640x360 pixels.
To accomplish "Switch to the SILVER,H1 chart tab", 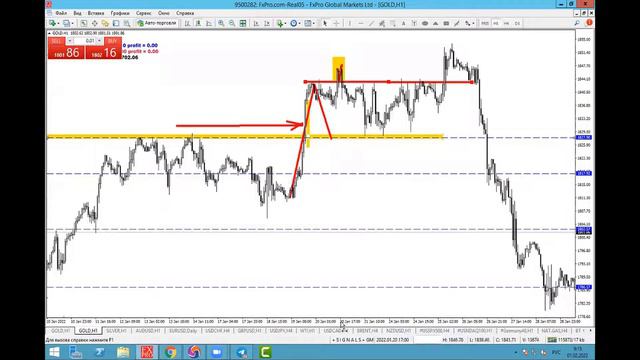I will coord(116,331).
